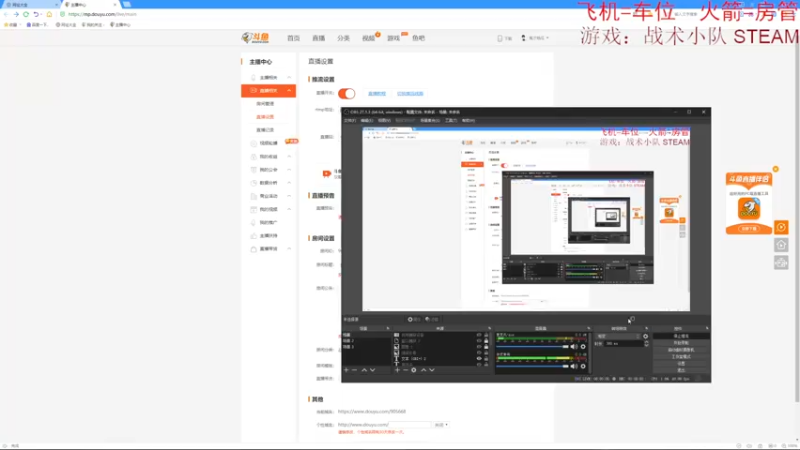The height and width of the screenshot is (450, 800).
Task: Mute the second audio channel speaker in OBS mixer
Action: click(574, 366)
